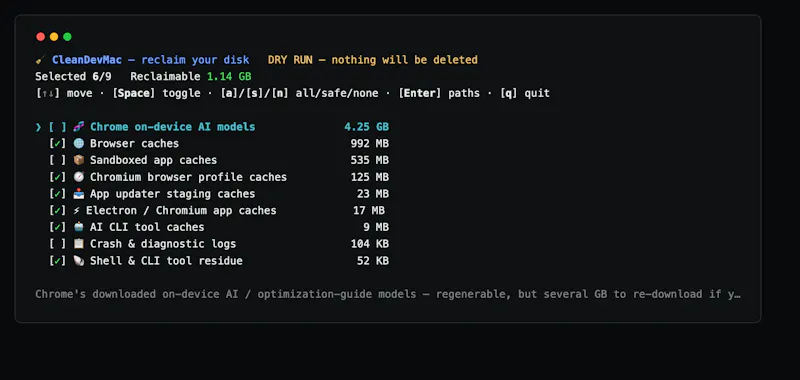This screenshot has width=800, height=380.
Task: Uncheck the Browser caches checkbox
Action: (x=58, y=144)
